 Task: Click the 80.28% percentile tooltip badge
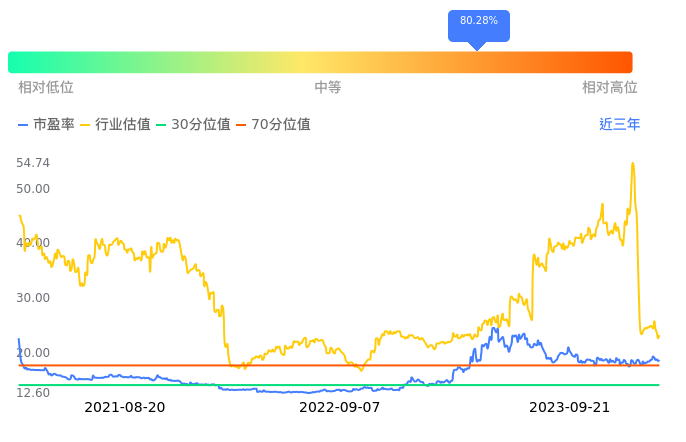pyautogui.click(x=478, y=22)
